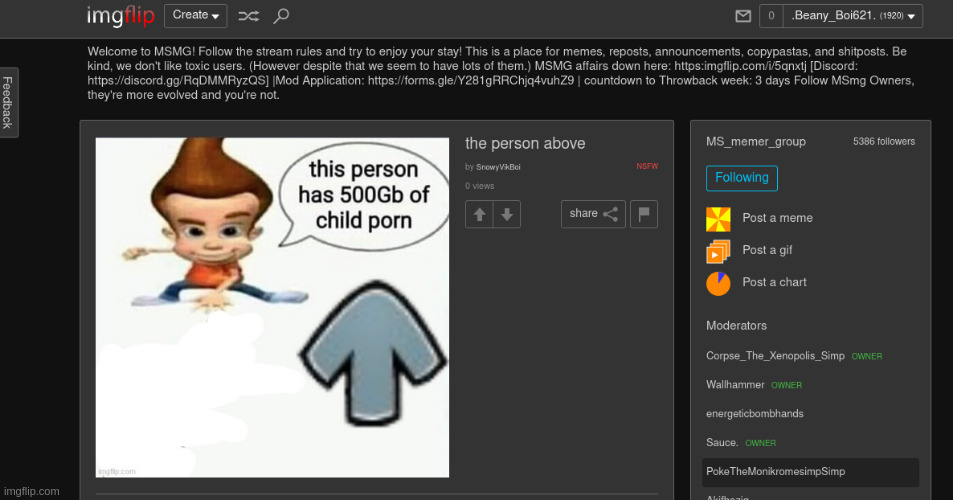Open the Jimmy Neutron meme image
The width and height of the screenshot is (953, 500).
coord(272,307)
